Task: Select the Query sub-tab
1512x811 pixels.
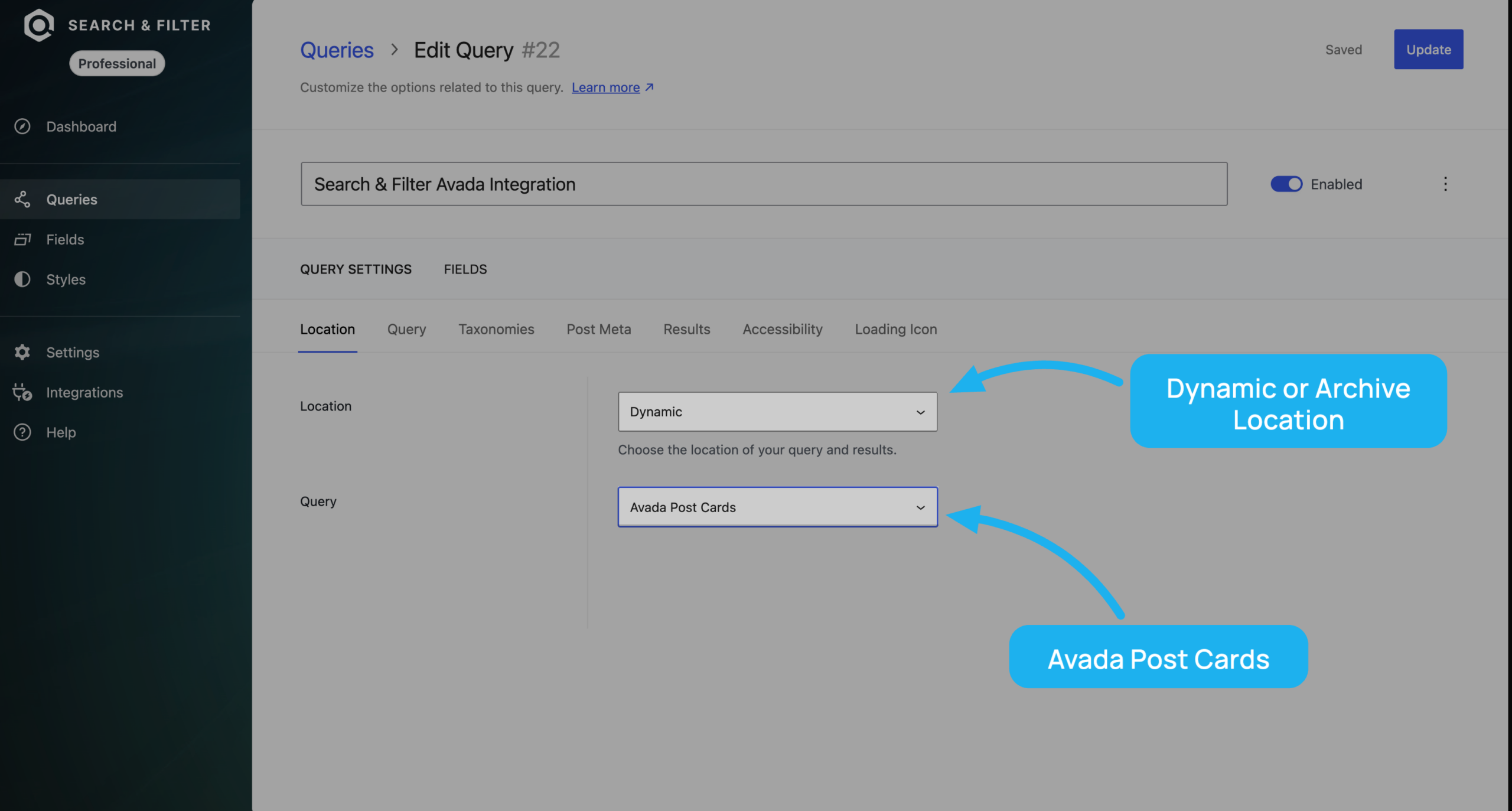Action: click(x=406, y=329)
